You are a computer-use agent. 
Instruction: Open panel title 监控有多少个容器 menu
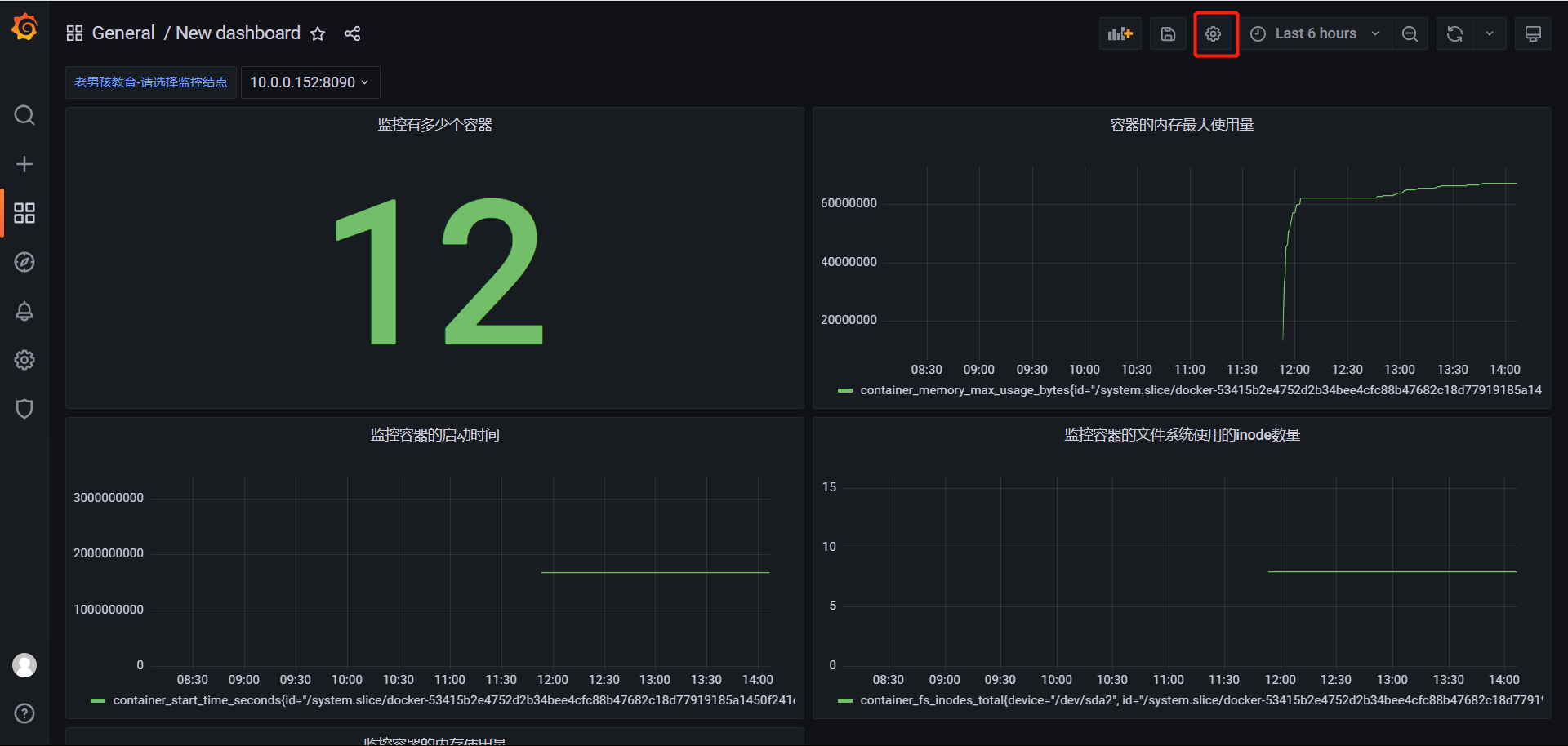[434, 125]
